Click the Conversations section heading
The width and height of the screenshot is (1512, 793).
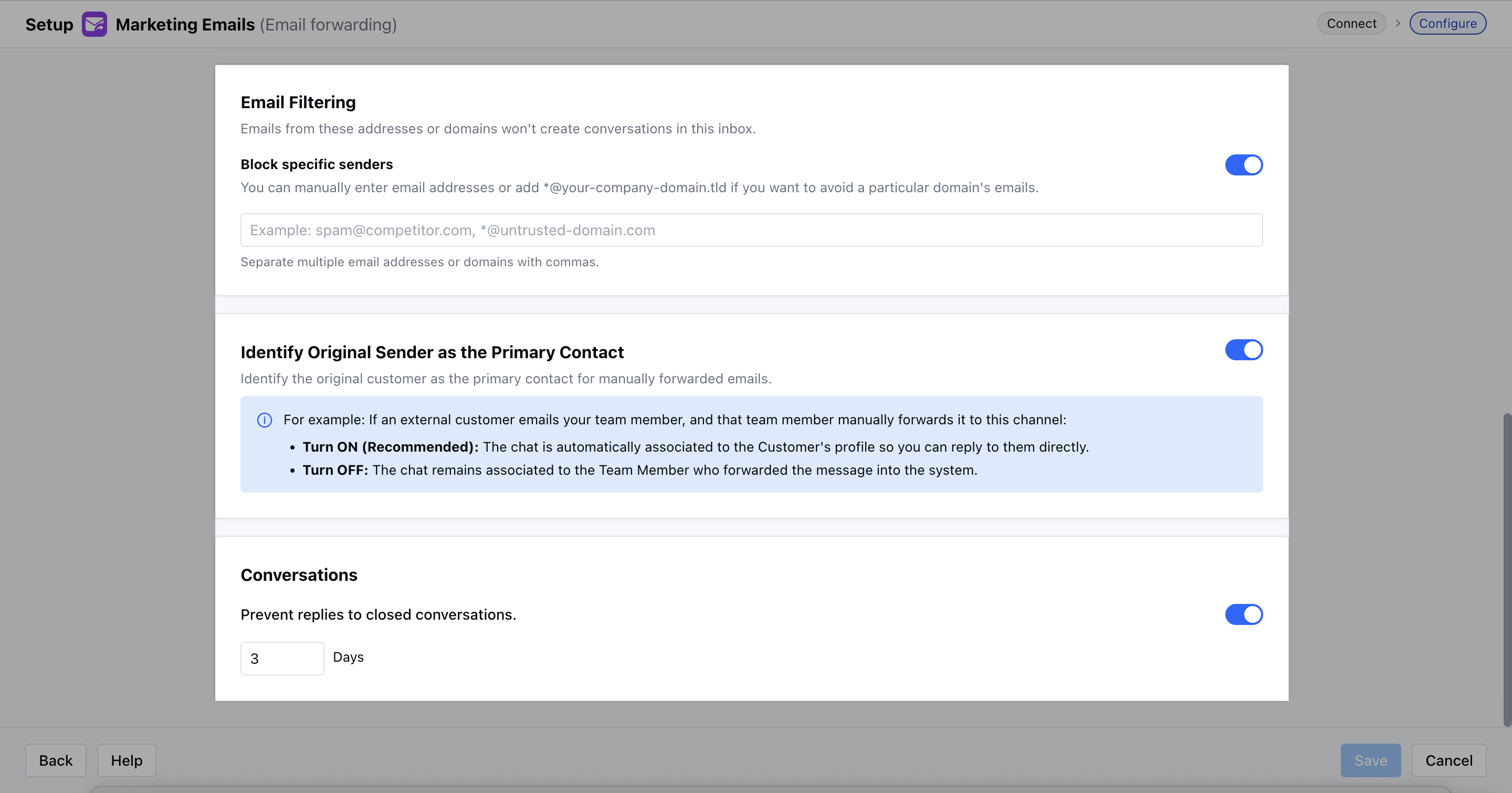pyautogui.click(x=299, y=575)
